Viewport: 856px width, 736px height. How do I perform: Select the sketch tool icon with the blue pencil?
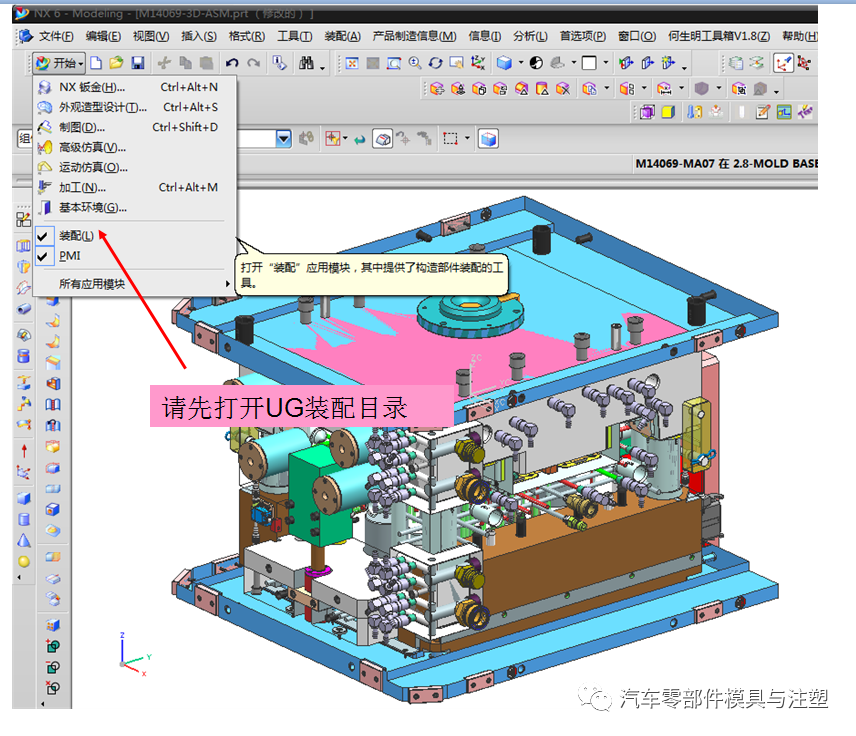click(783, 63)
